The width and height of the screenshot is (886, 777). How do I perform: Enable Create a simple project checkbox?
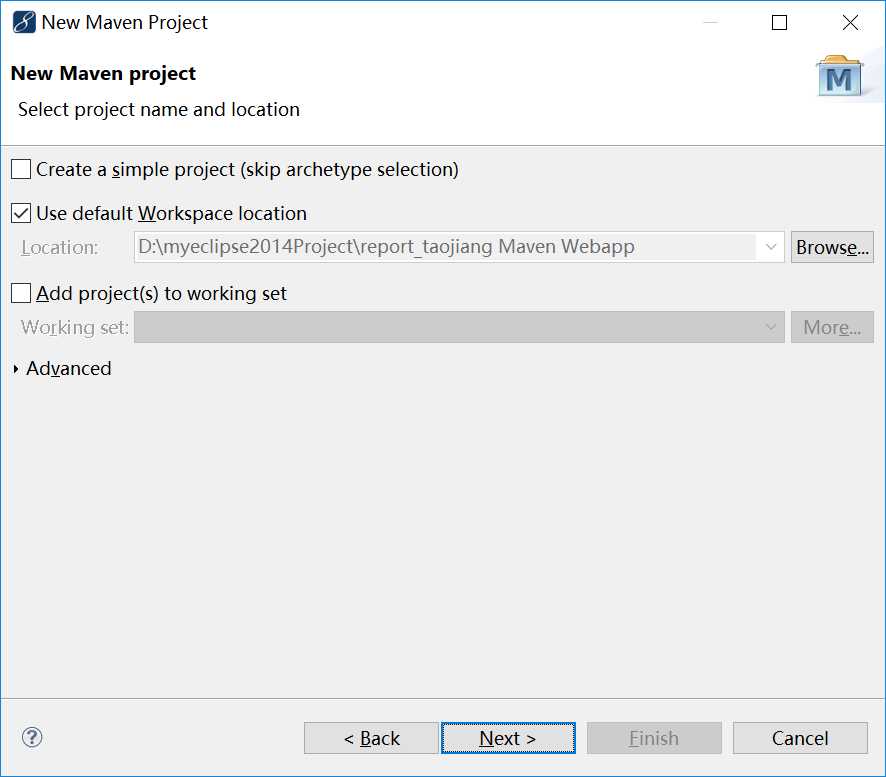coord(21,169)
